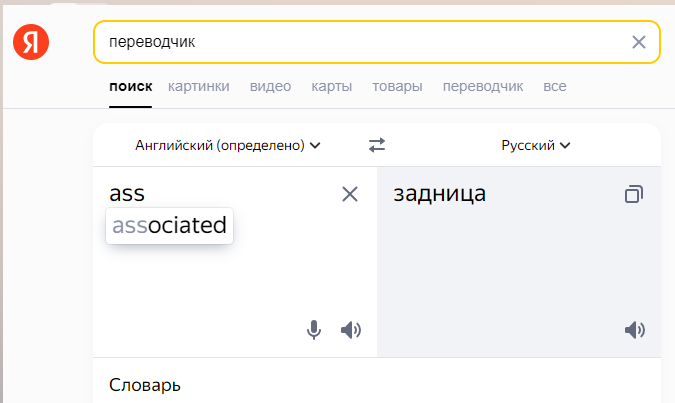The height and width of the screenshot is (403, 675).
Task: Start voice input with the microphone
Action: pyautogui.click(x=314, y=330)
